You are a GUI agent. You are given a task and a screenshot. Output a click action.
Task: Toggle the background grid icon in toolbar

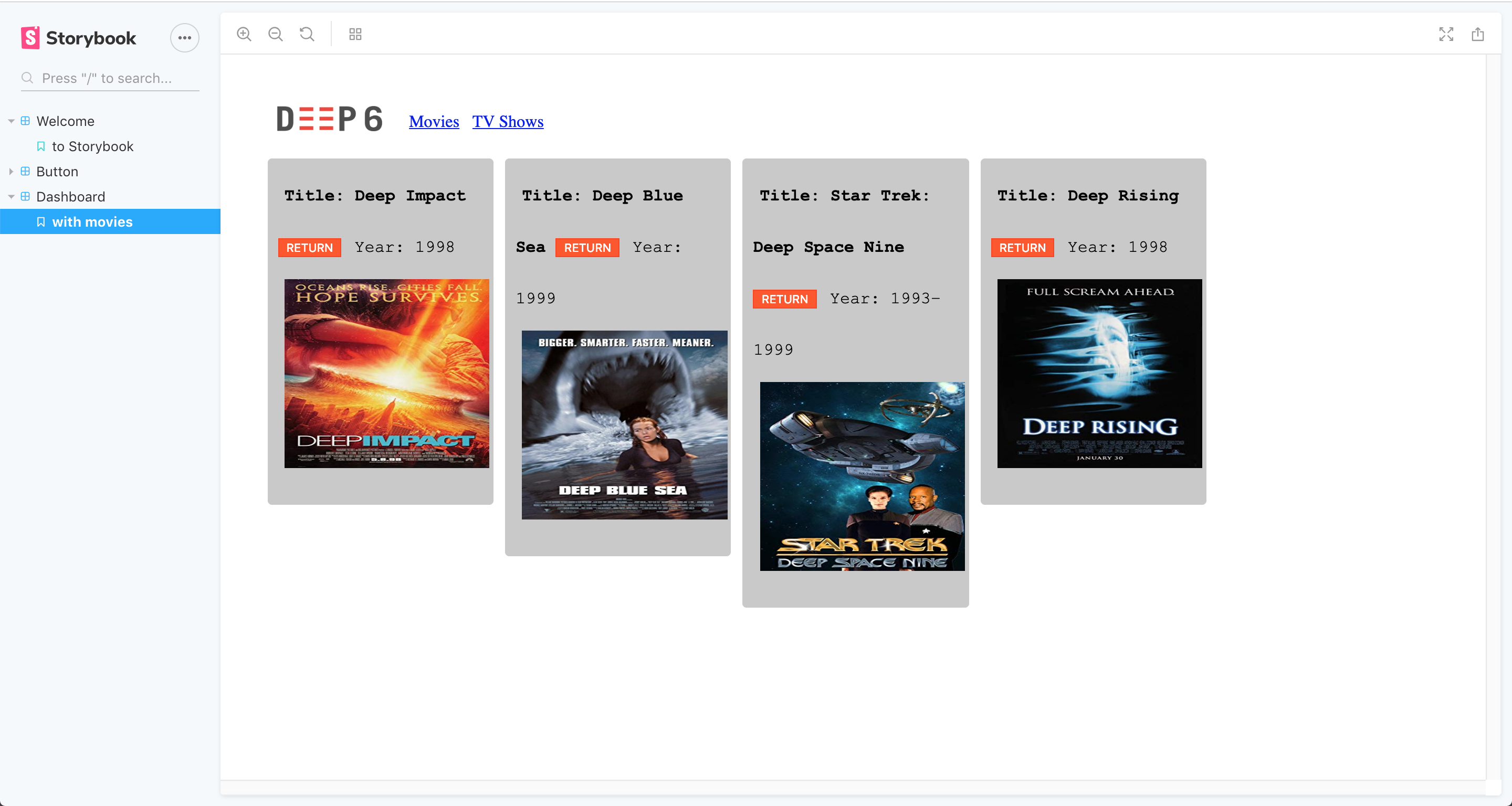355,34
